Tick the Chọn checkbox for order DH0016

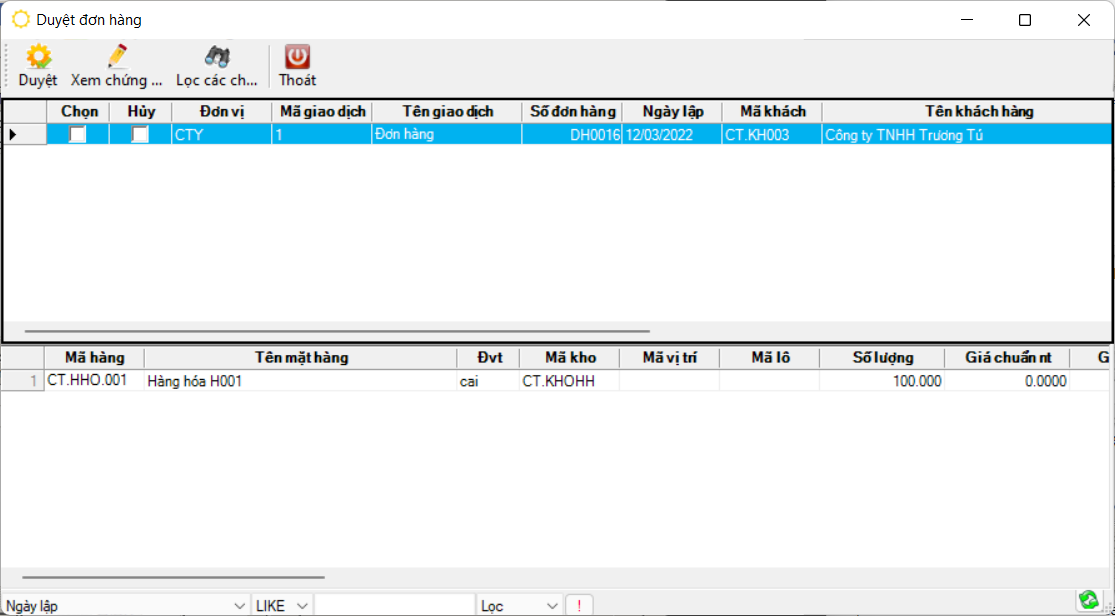coord(78,134)
